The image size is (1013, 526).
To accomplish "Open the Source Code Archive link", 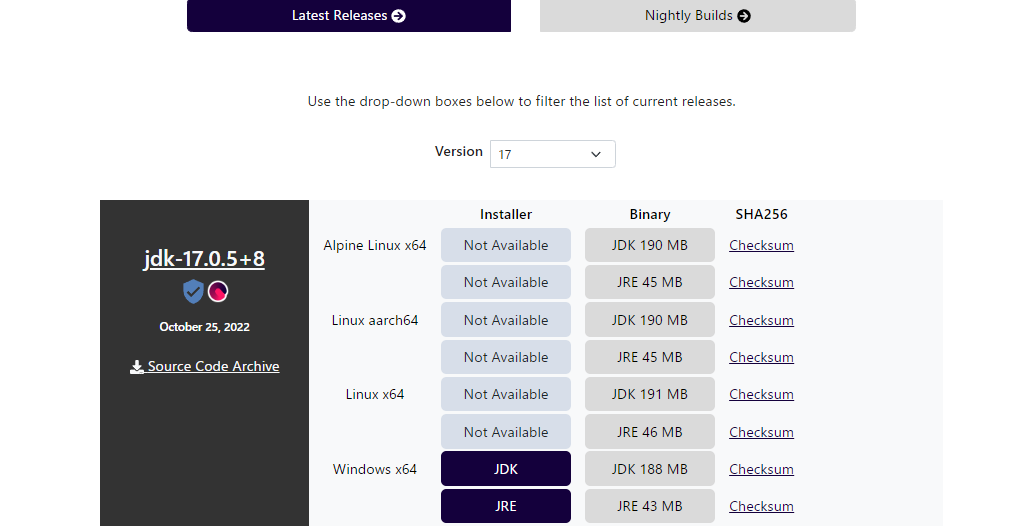I will [x=213, y=367].
